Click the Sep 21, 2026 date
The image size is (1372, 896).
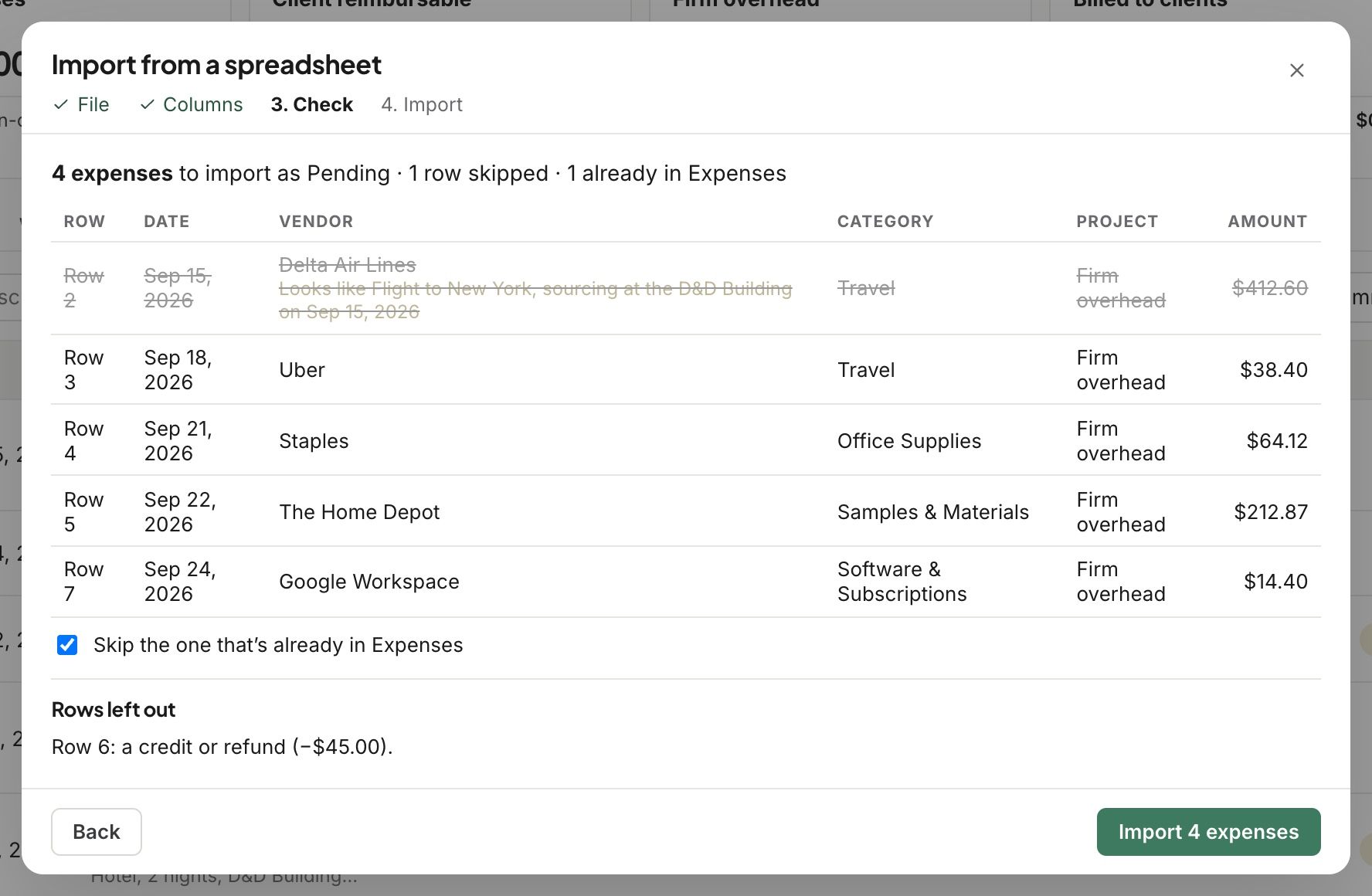coord(178,441)
